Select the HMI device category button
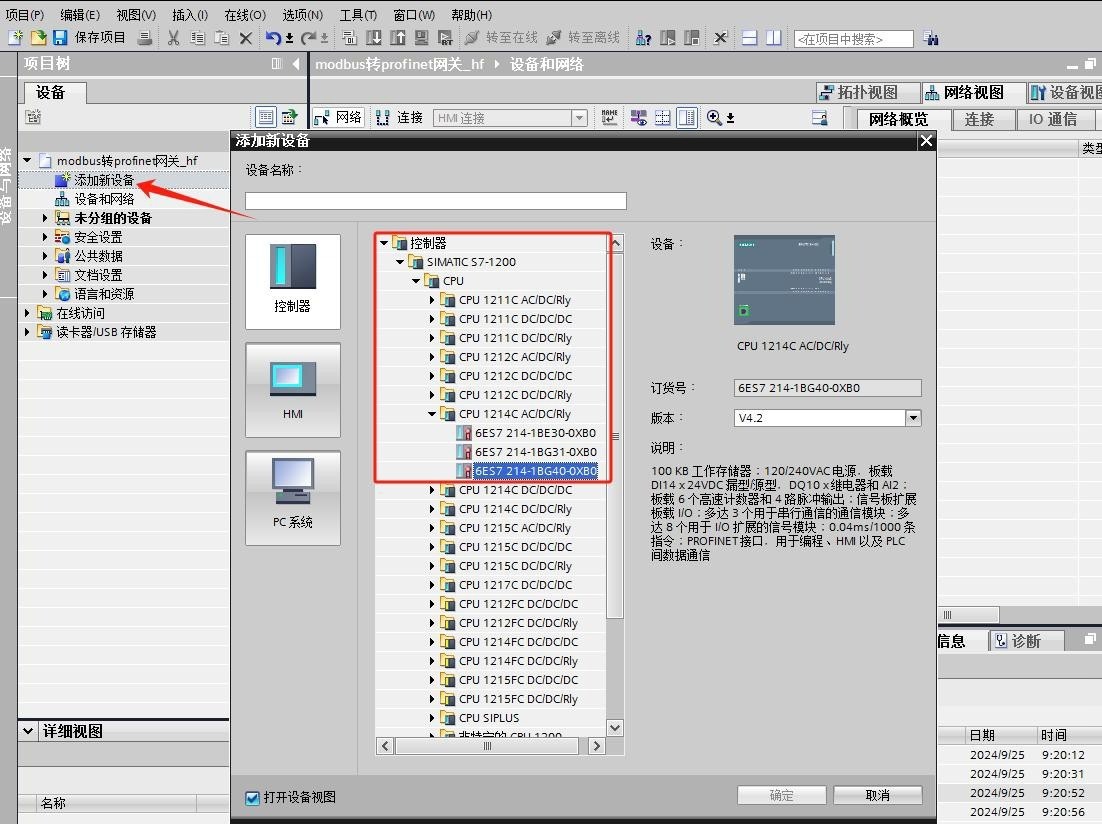The width and height of the screenshot is (1102, 824). [292, 390]
